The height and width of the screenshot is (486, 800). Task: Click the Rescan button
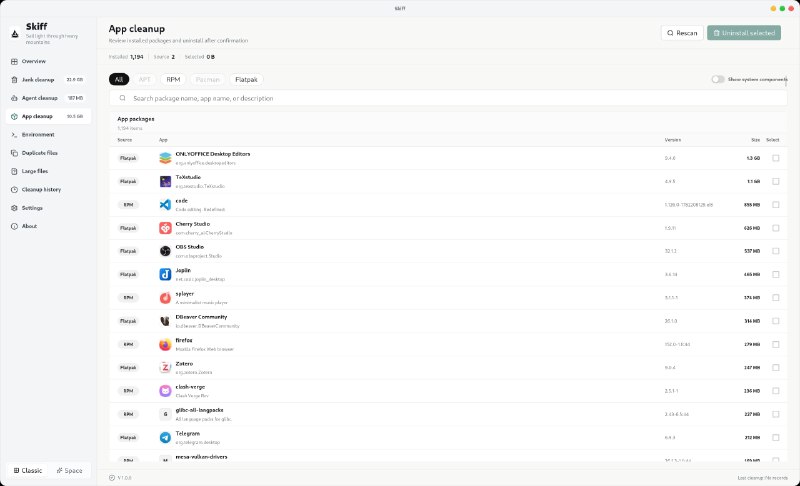tap(682, 33)
